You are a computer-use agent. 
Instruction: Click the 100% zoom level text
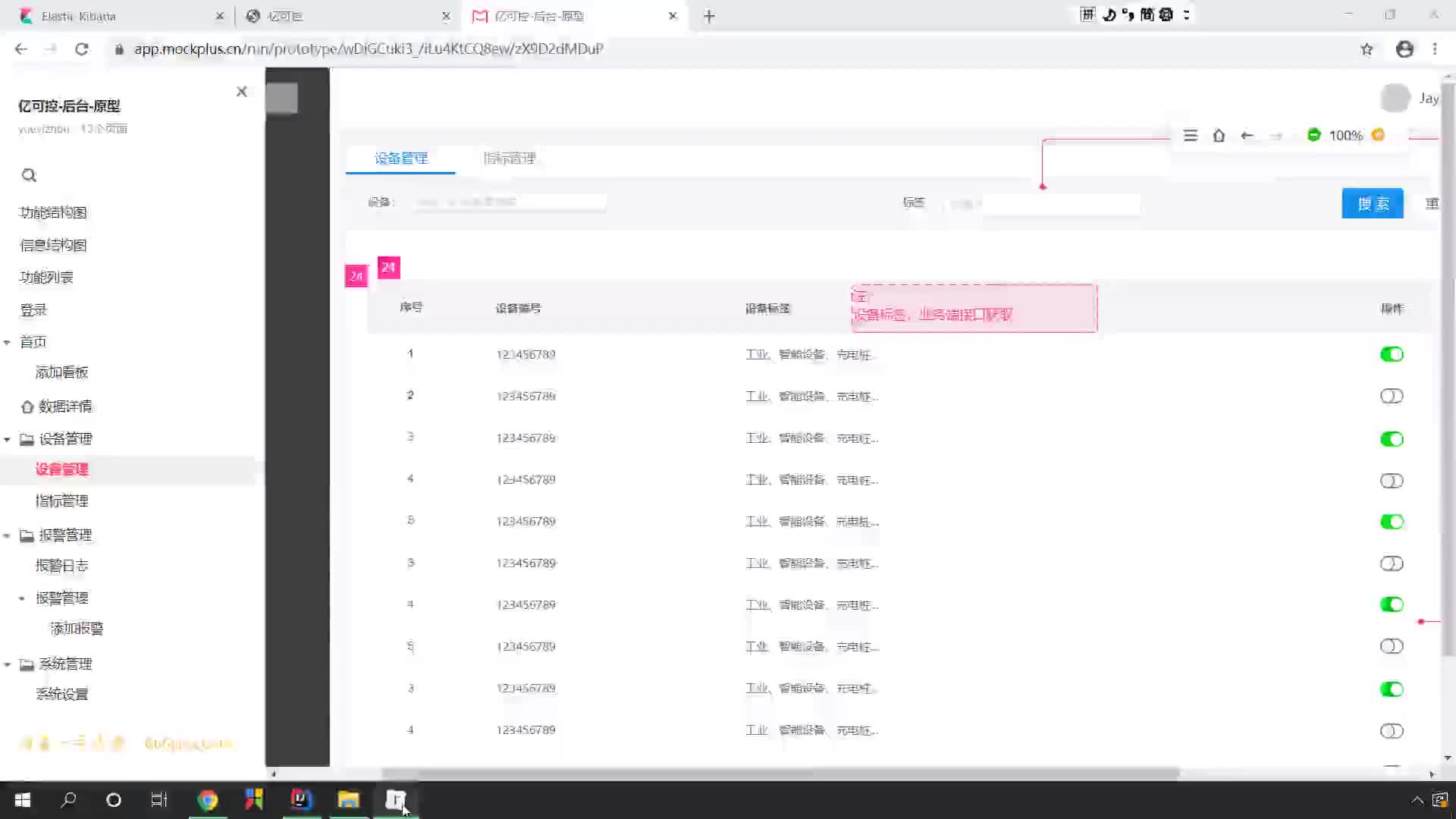pyautogui.click(x=1345, y=135)
